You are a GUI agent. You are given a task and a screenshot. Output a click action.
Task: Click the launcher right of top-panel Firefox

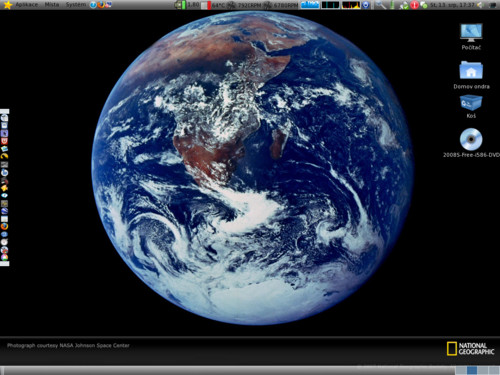[108, 5]
